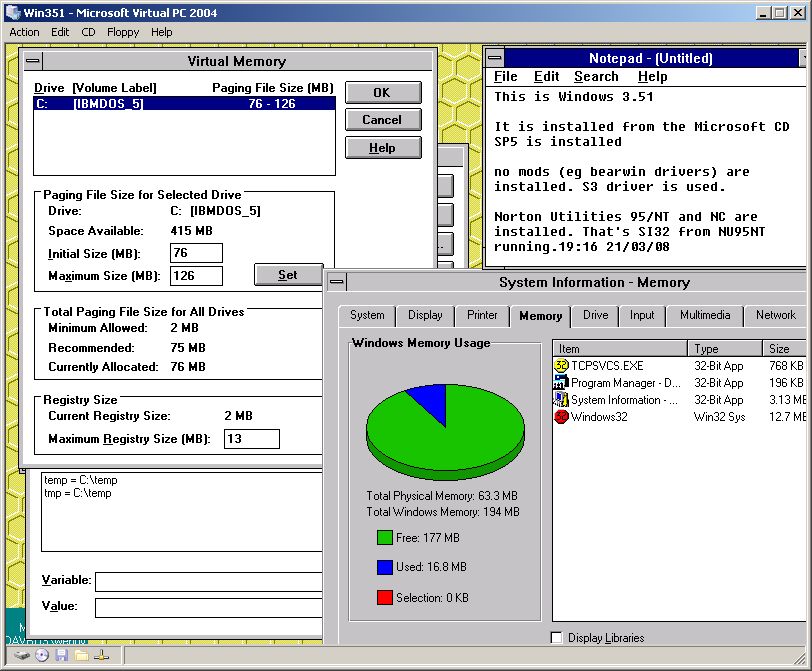Screen dimensions: 812x671
Task: Click the memory usage pie chart
Action: (445, 432)
